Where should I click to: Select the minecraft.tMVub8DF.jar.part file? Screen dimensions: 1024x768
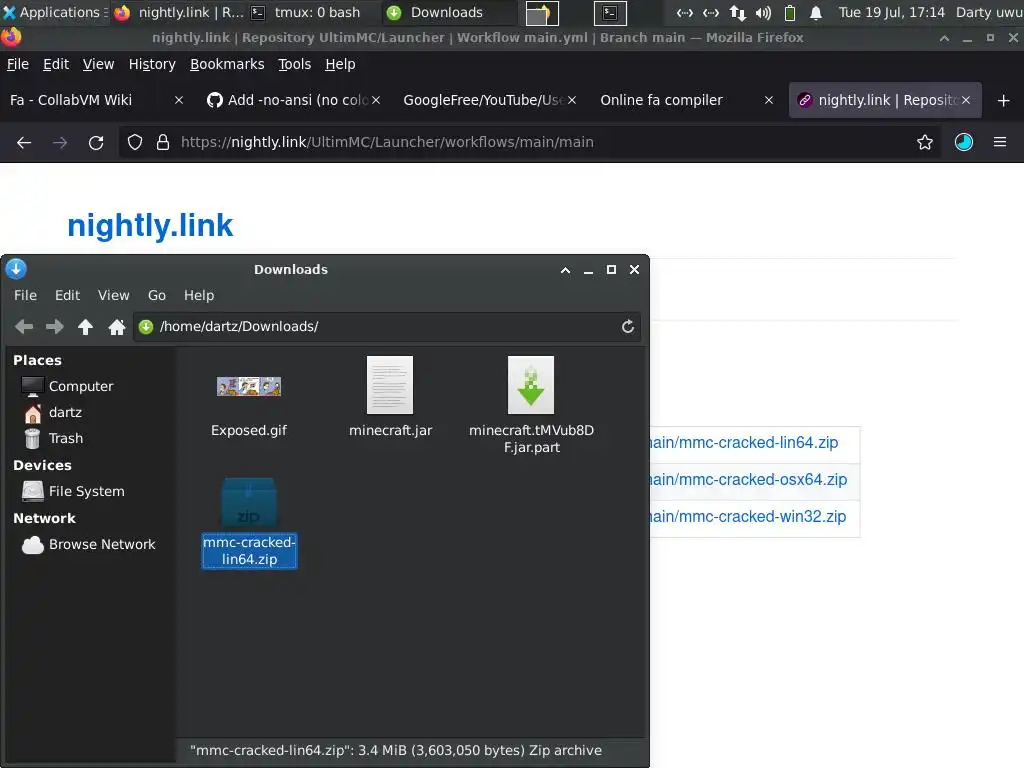click(531, 405)
